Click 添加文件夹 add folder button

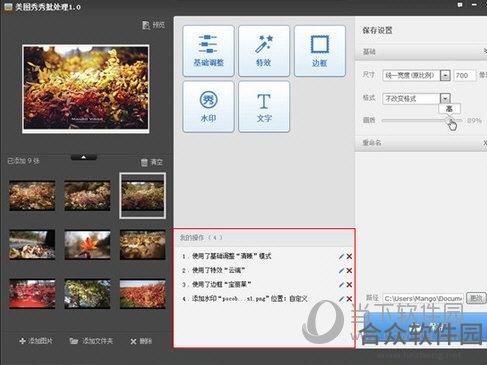(91, 341)
